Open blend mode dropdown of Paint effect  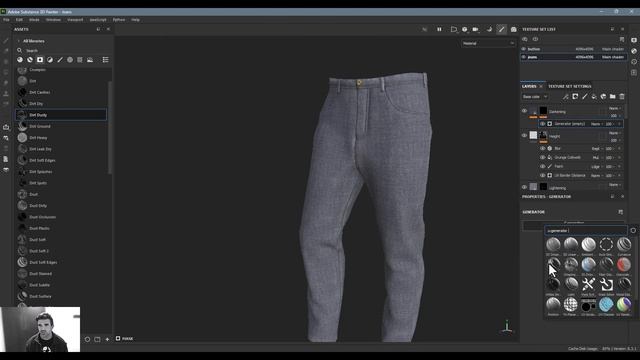click(x=596, y=167)
